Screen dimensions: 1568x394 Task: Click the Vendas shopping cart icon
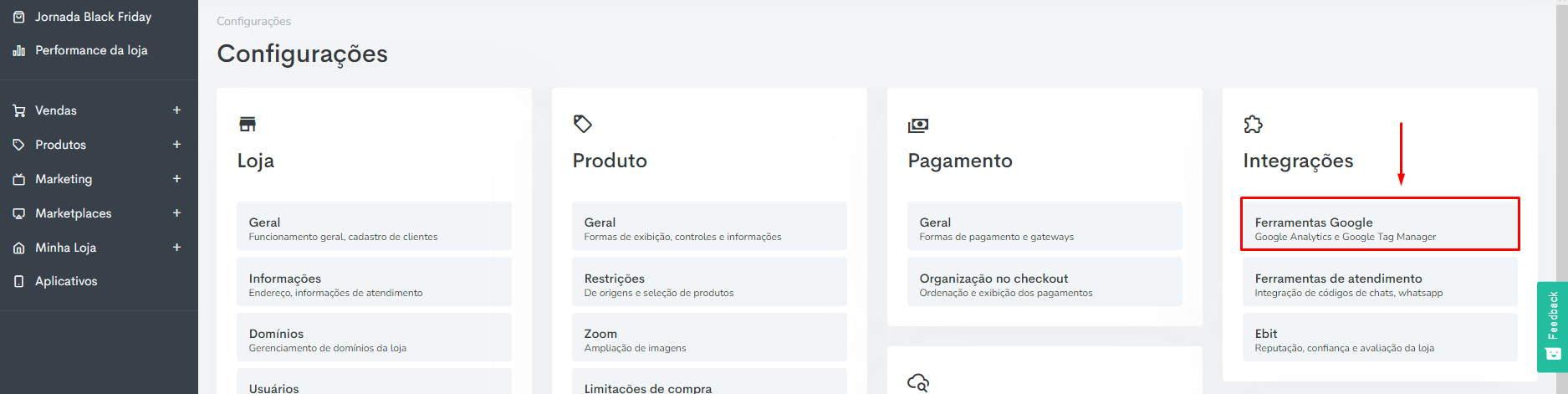(18, 110)
